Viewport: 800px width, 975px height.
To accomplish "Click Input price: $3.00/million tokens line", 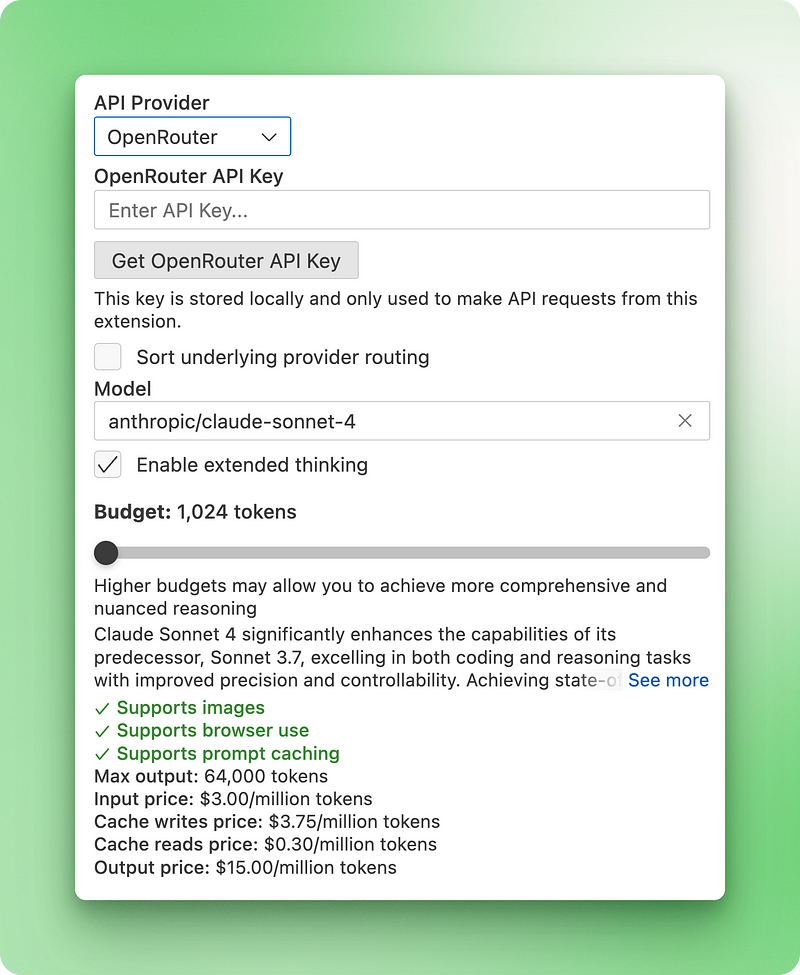I will pos(233,798).
